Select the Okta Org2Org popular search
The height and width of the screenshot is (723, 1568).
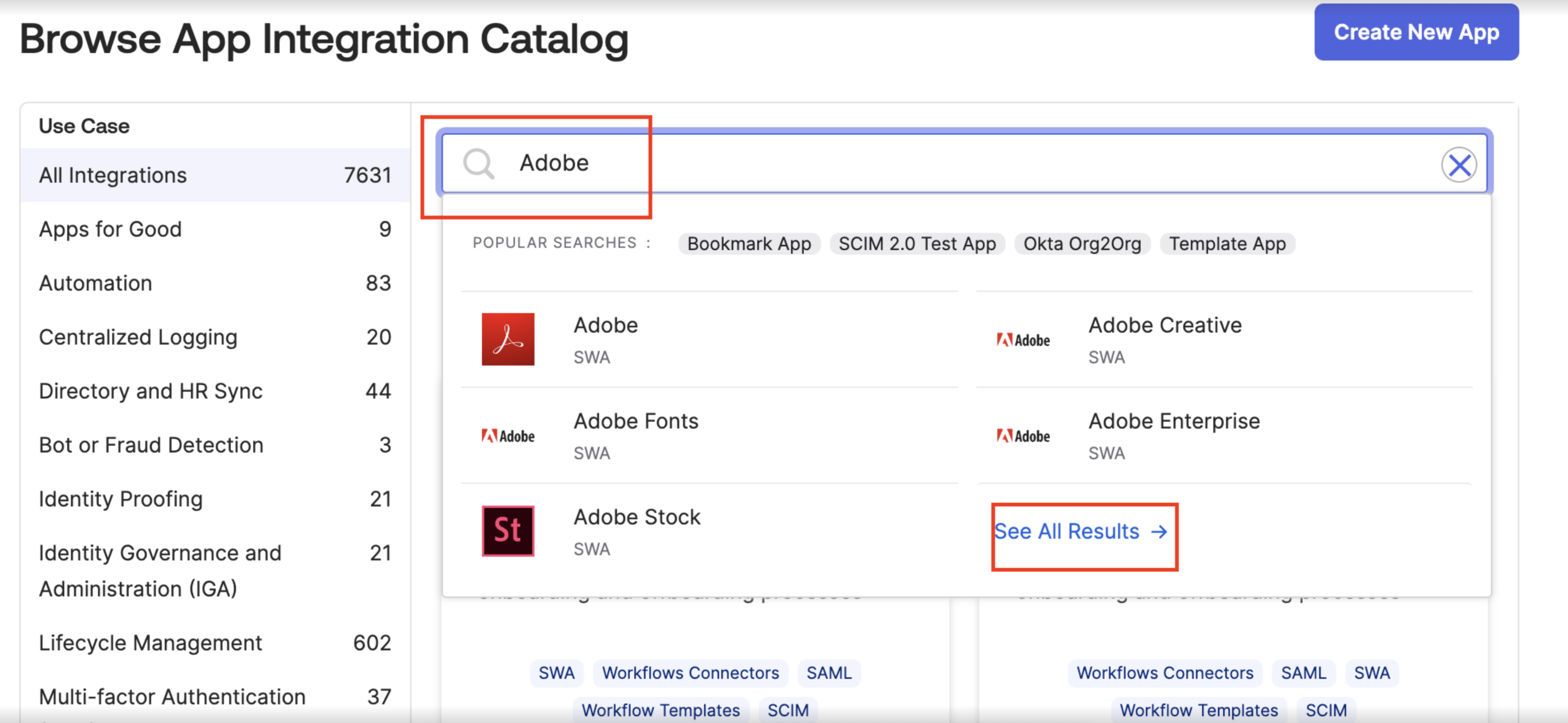click(x=1082, y=244)
